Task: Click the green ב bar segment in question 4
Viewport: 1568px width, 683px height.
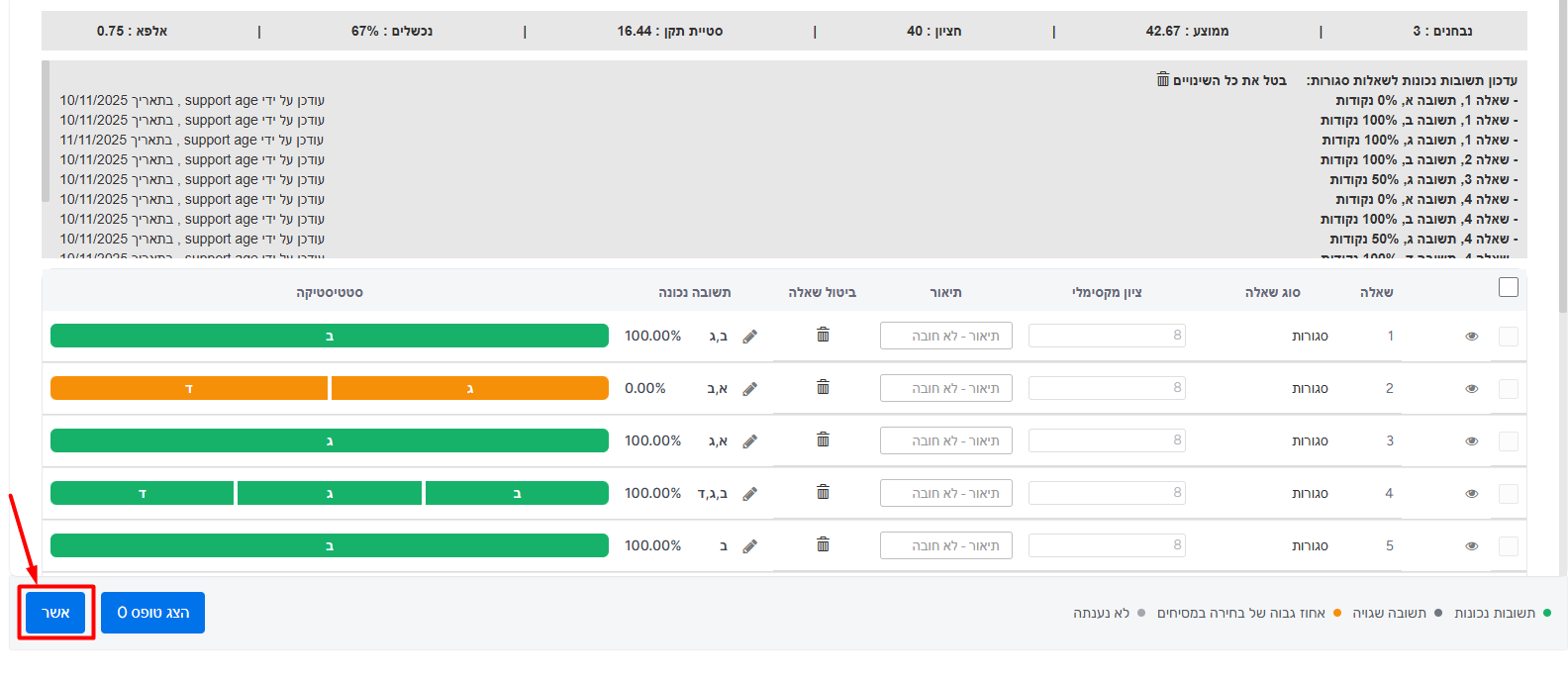Action: (x=517, y=493)
